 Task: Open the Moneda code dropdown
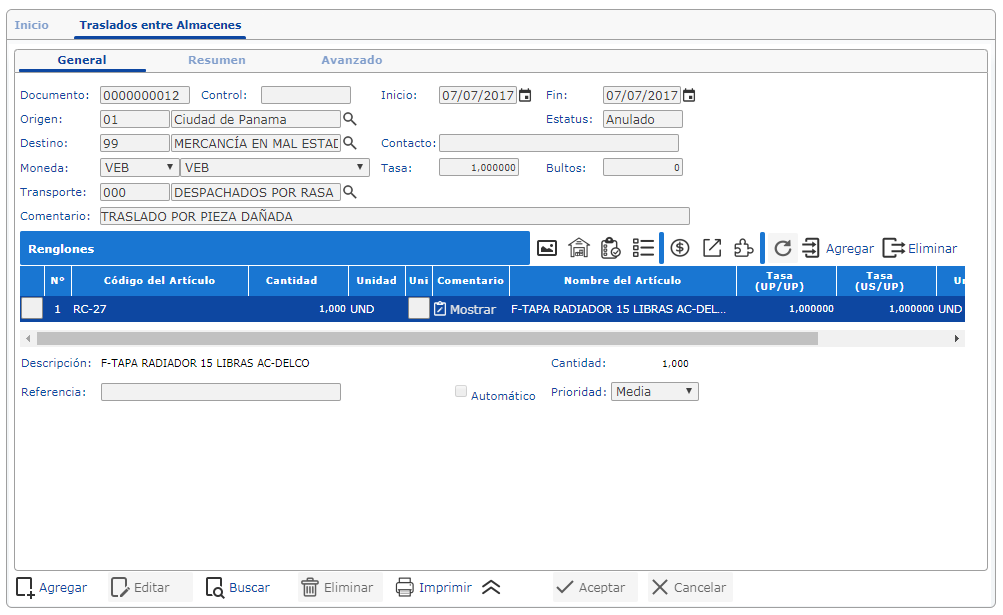pyautogui.click(x=139, y=167)
